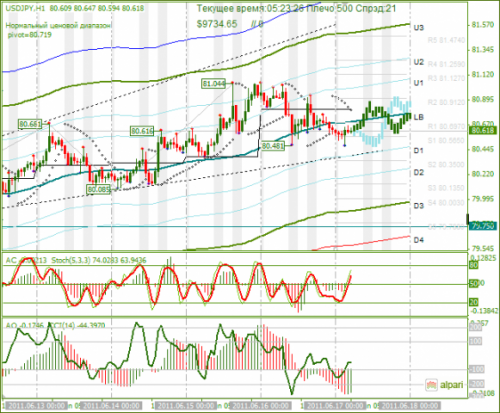500x413 pixels.
Task: Click the 80.085 low price tag
Action: point(98,189)
